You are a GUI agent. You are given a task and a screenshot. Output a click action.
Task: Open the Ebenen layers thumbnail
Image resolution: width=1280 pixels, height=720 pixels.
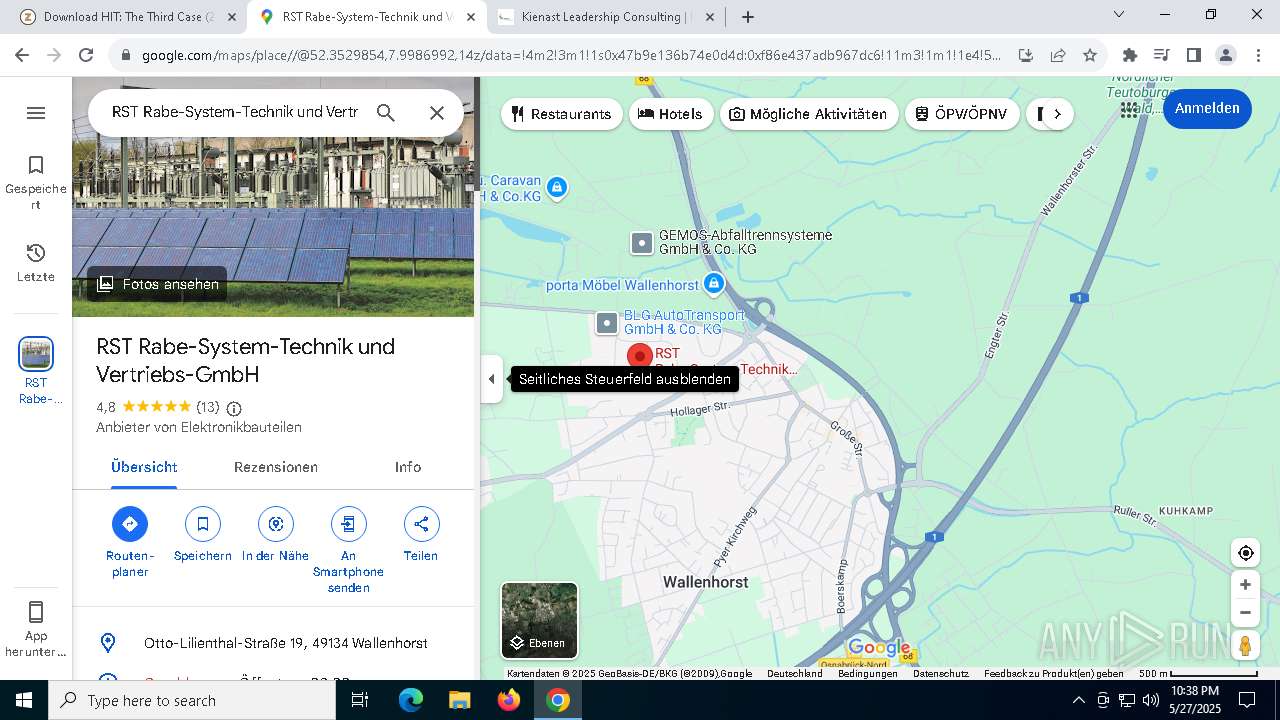click(539, 620)
